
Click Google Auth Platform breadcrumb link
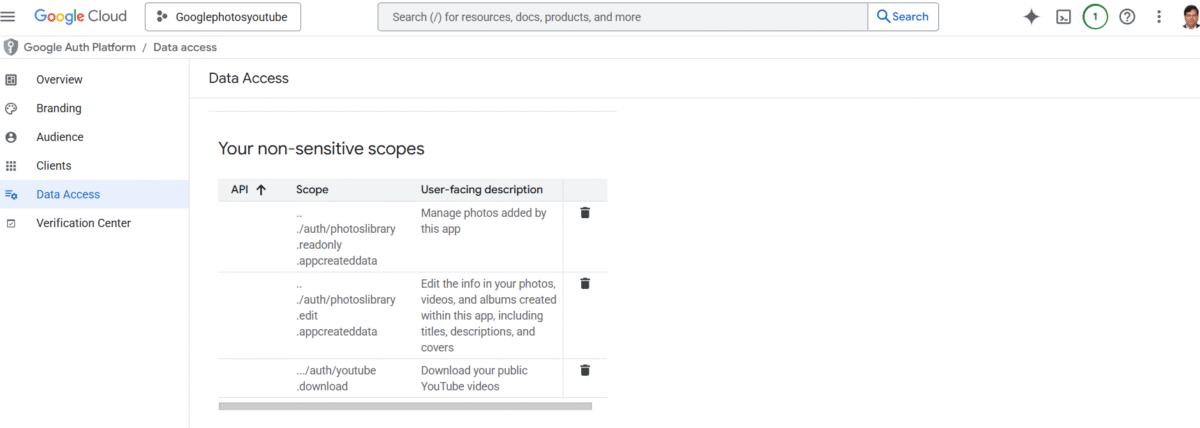click(x=82, y=47)
